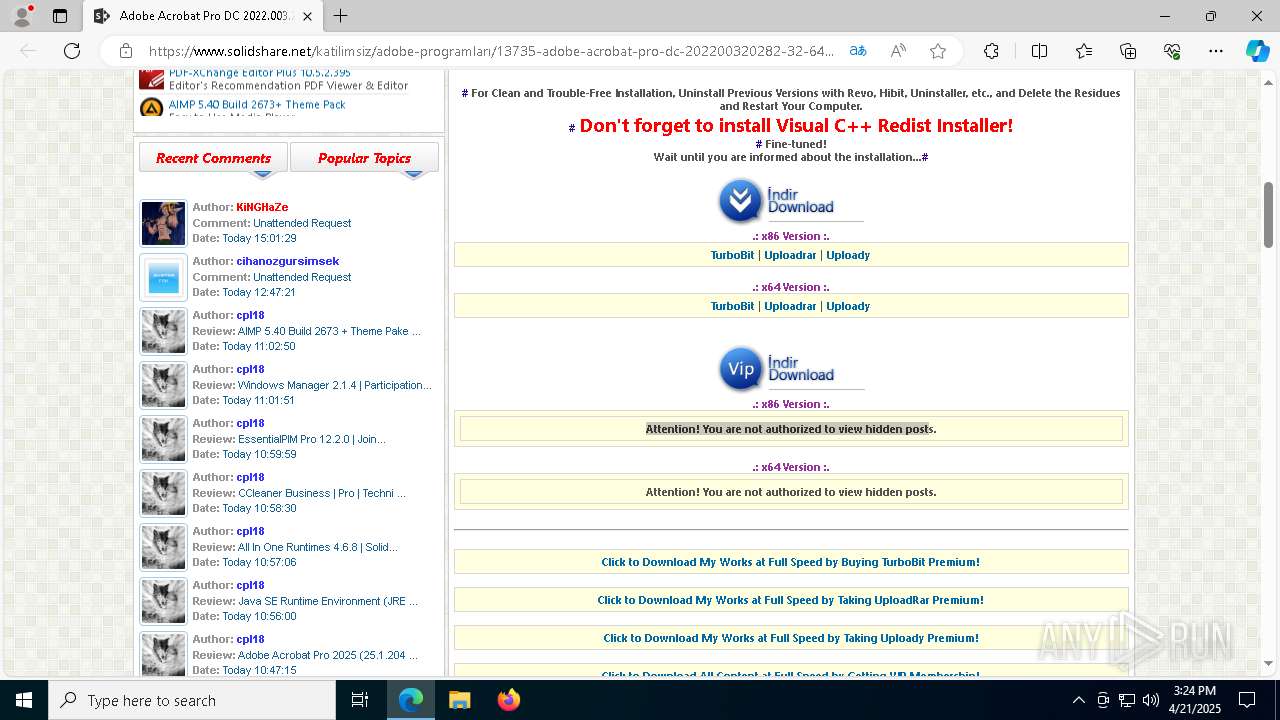1280x720 pixels.
Task: Open File Explorer from taskbar
Action: [459, 700]
